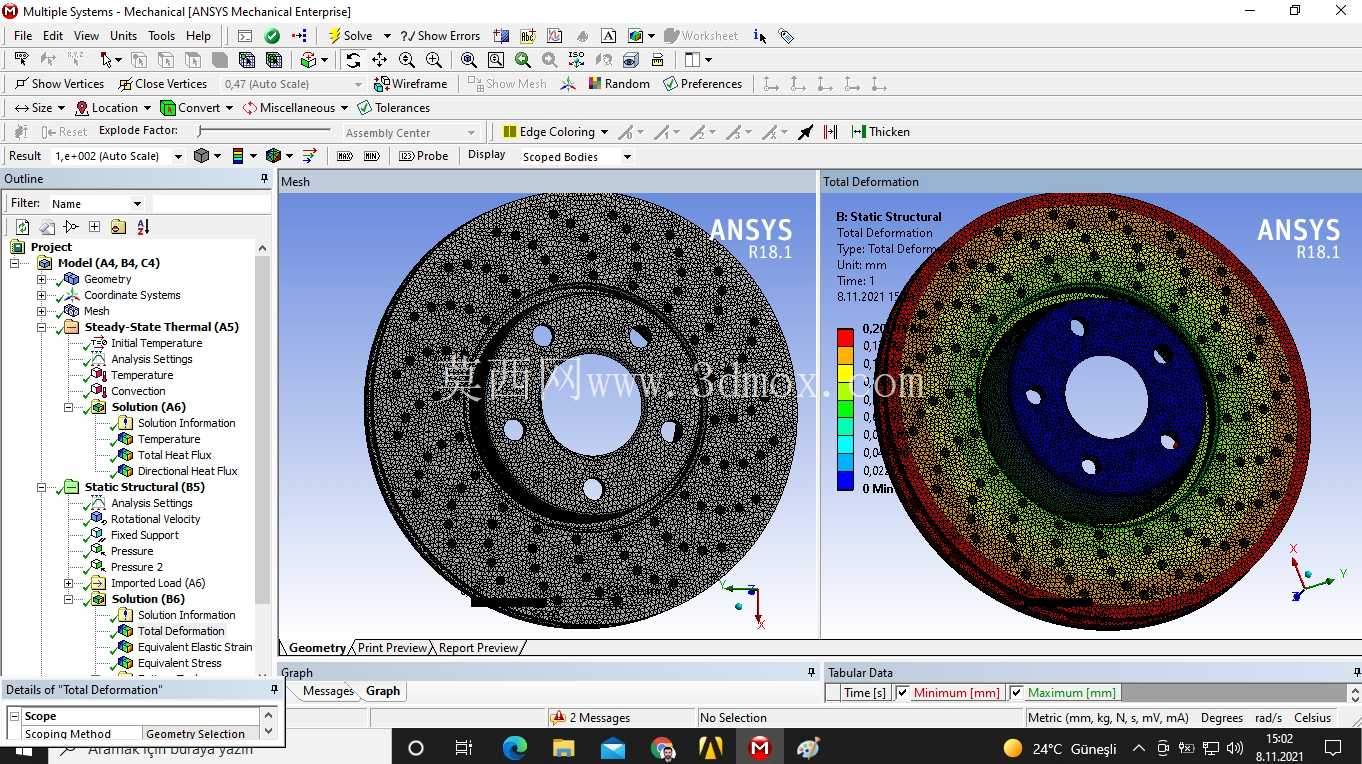The image size is (1362, 764).
Task: Switch to the Messages tab
Action: coord(328,691)
